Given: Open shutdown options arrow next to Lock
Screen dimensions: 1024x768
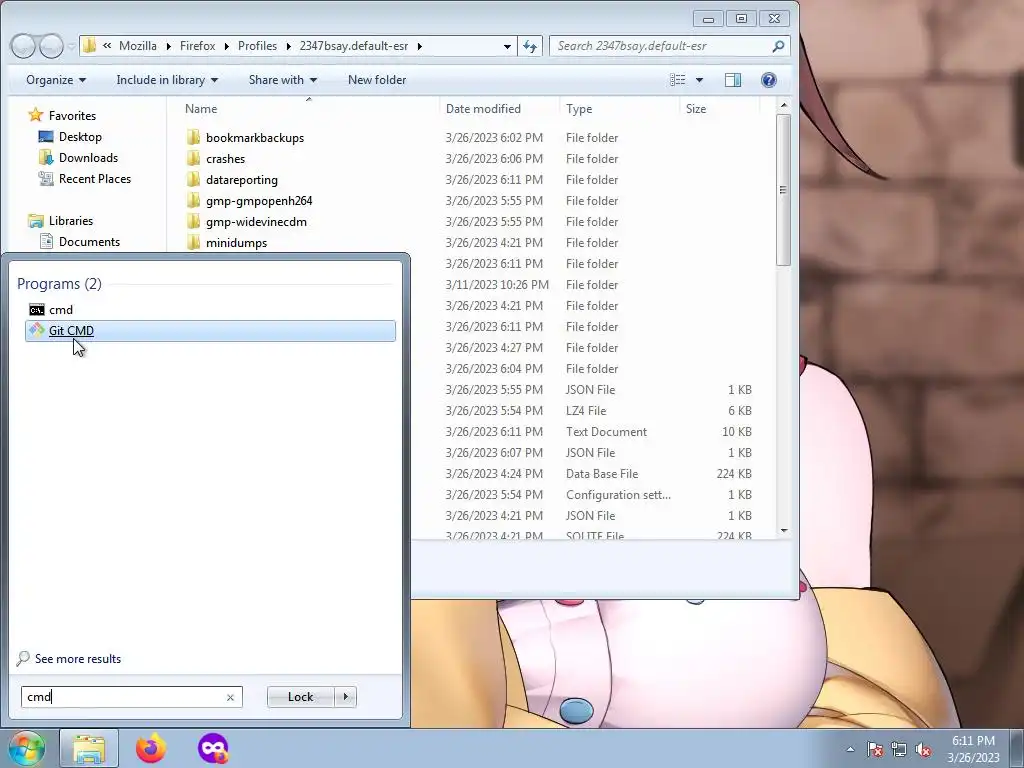Looking at the screenshot, I should pyautogui.click(x=345, y=697).
